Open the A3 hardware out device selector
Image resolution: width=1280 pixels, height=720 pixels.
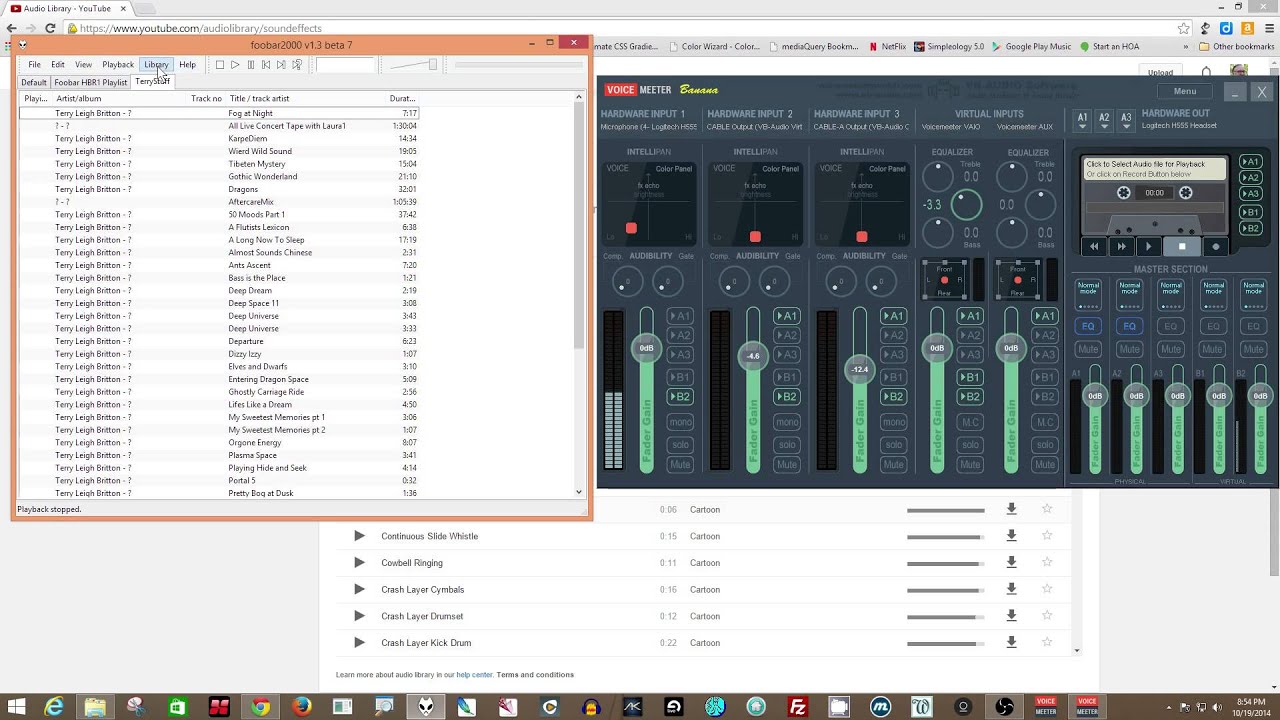click(x=1126, y=120)
